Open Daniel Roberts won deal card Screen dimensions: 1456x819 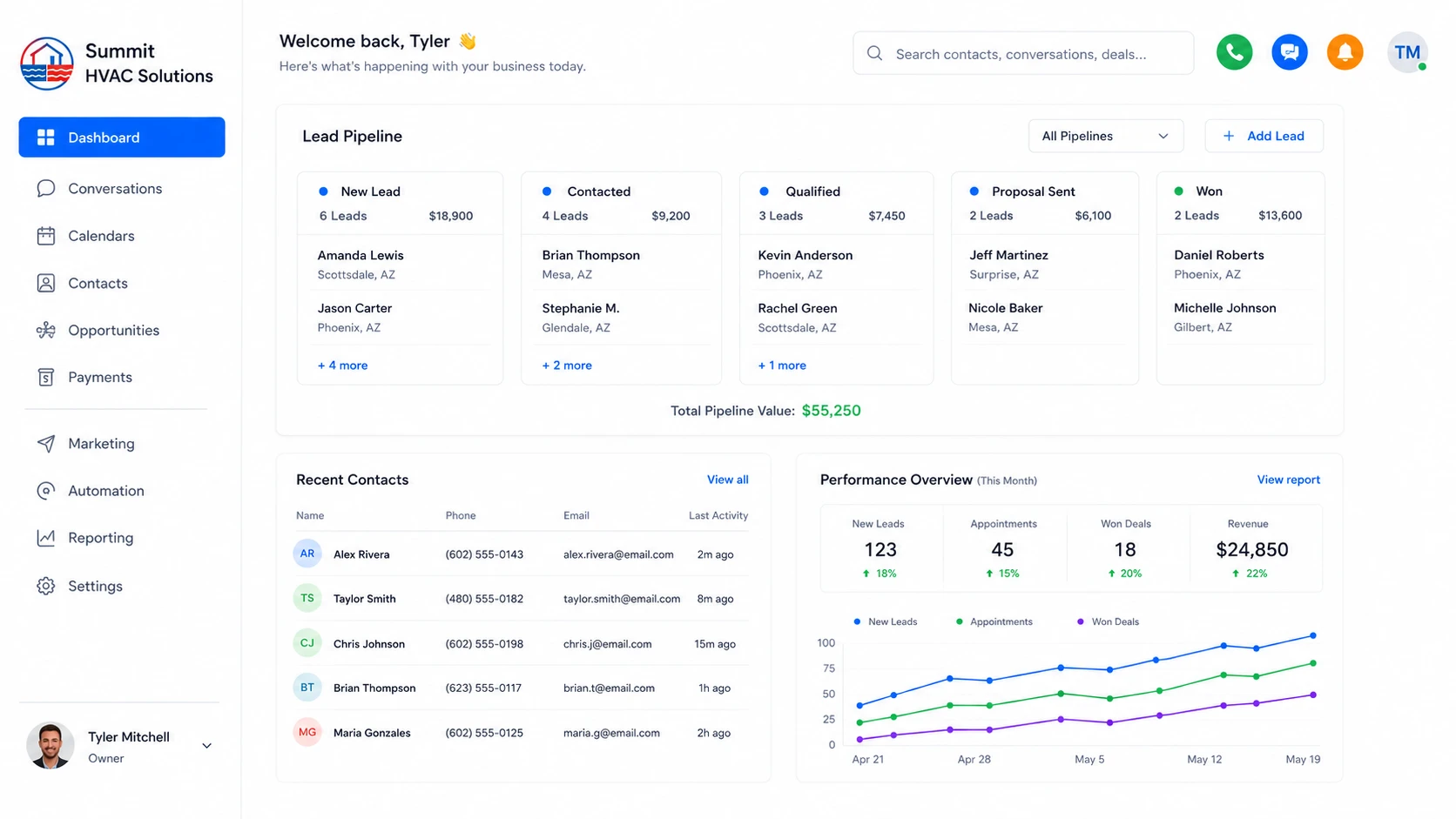tap(1240, 264)
